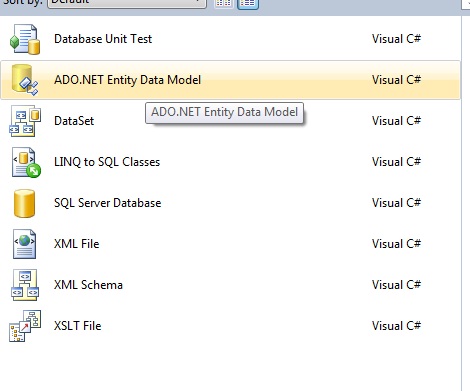Click Visual C# beside XSLT File
470x391 pixels.
396,326
